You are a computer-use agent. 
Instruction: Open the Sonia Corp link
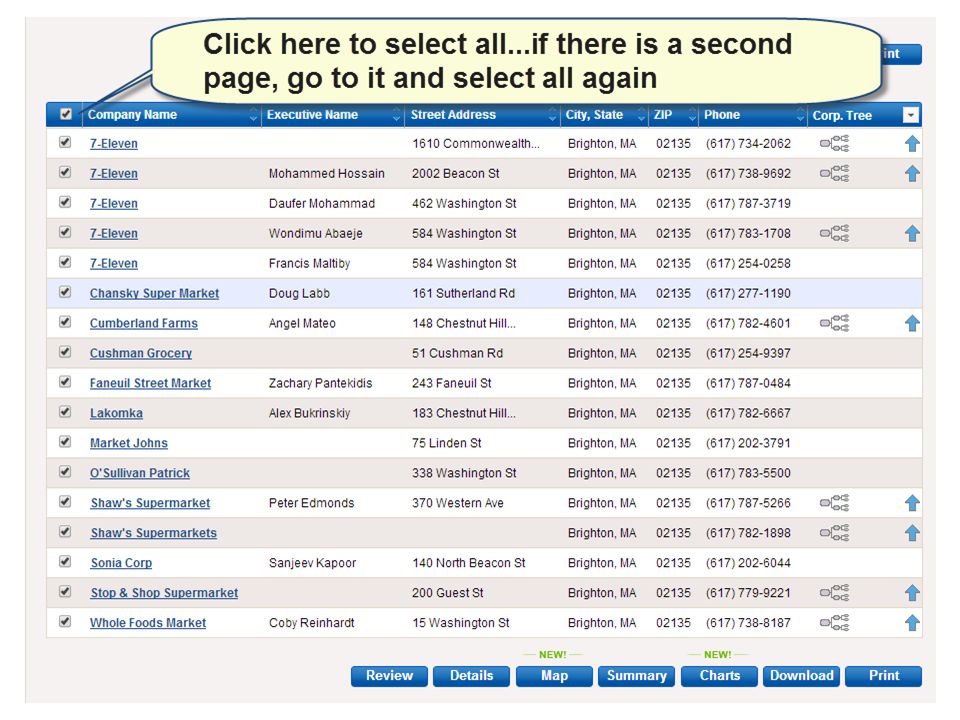[x=121, y=563]
